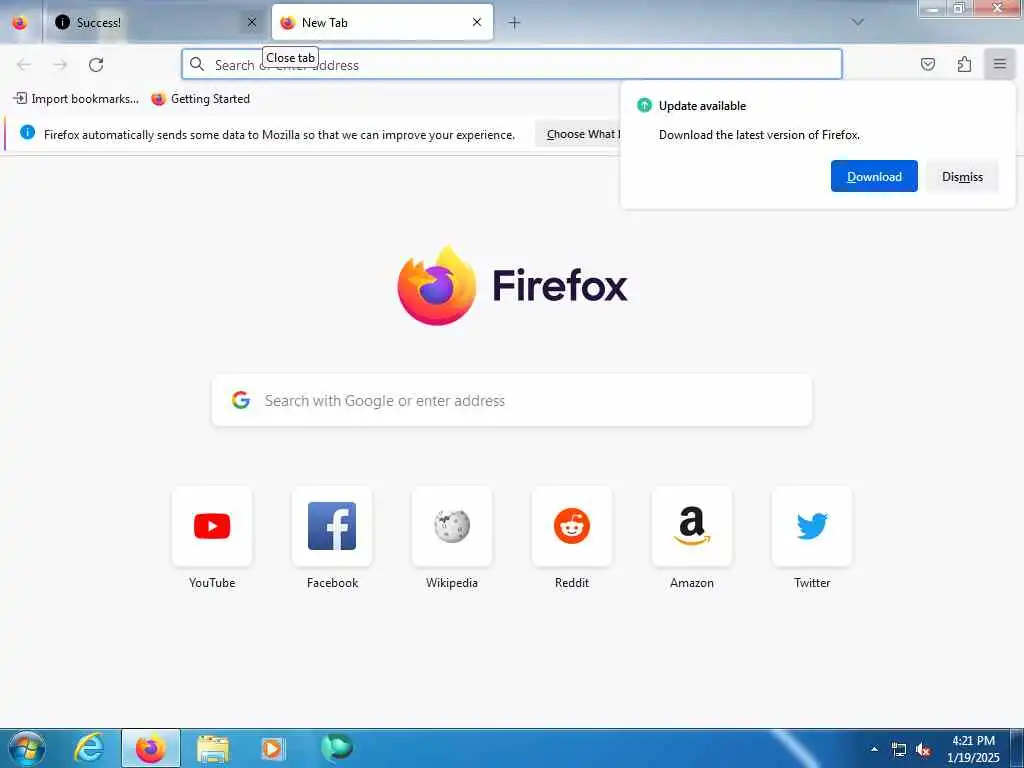Click the Save to Pocket icon
This screenshot has width=1024, height=768.
(927, 64)
